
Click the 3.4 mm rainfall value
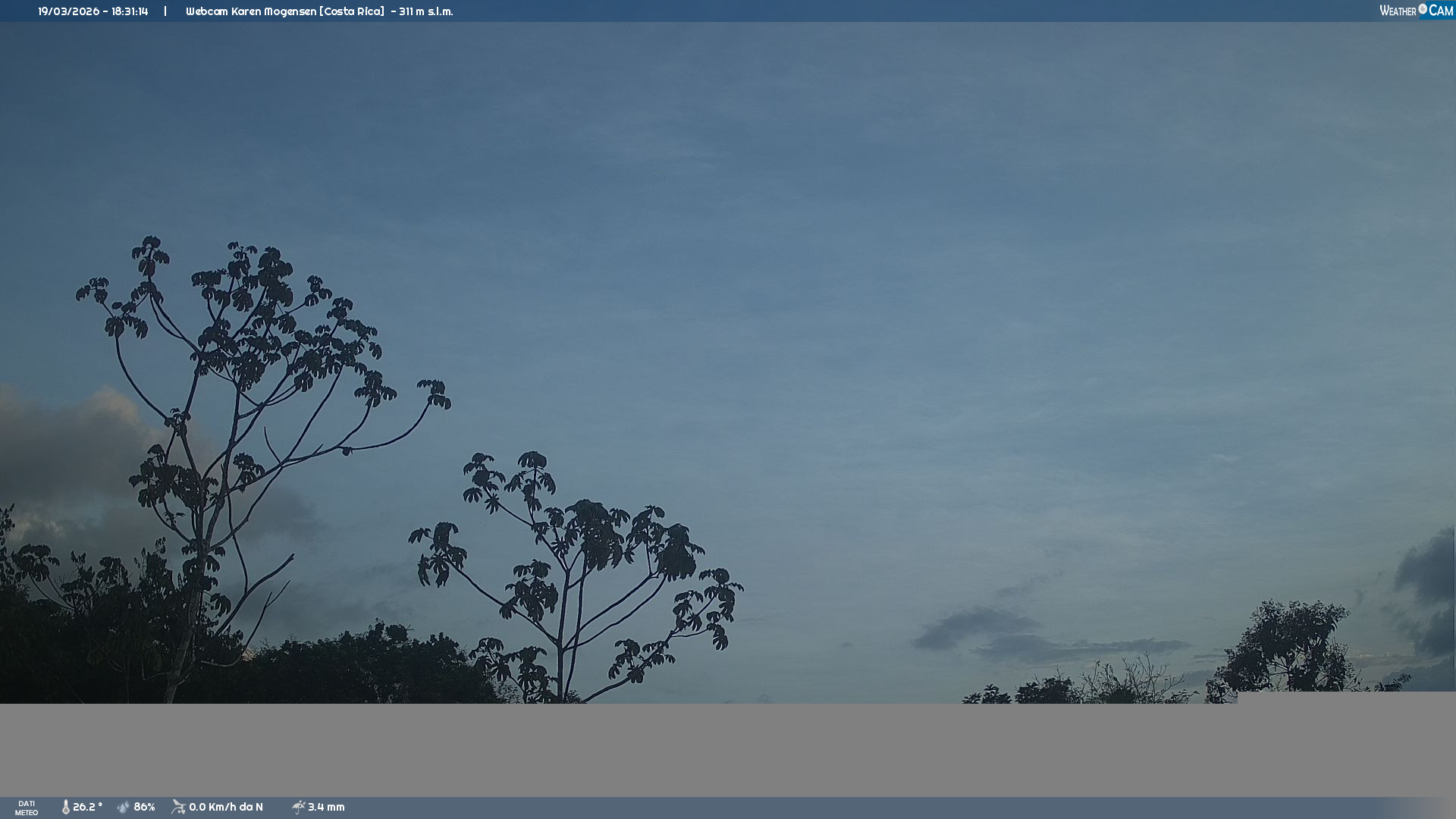pyautogui.click(x=326, y=807)
